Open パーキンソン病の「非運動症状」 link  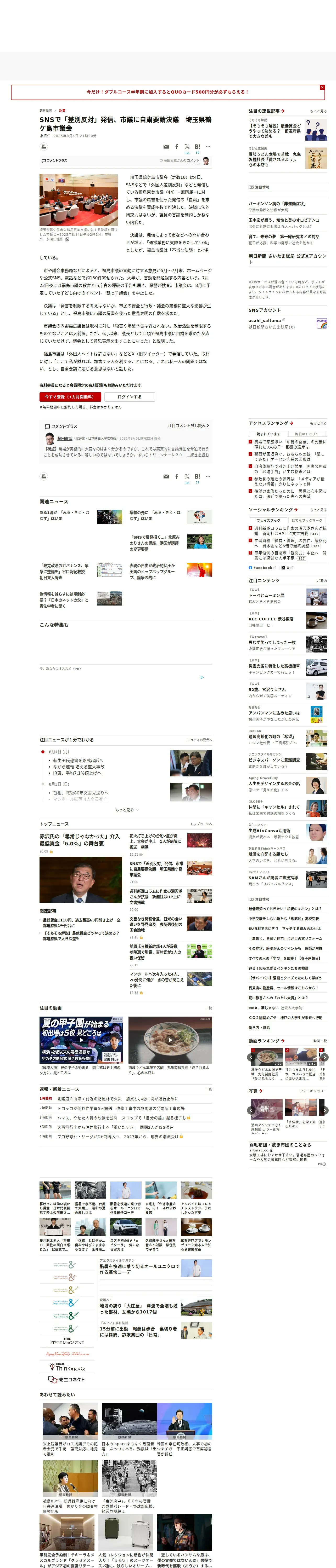pos(277,204)
